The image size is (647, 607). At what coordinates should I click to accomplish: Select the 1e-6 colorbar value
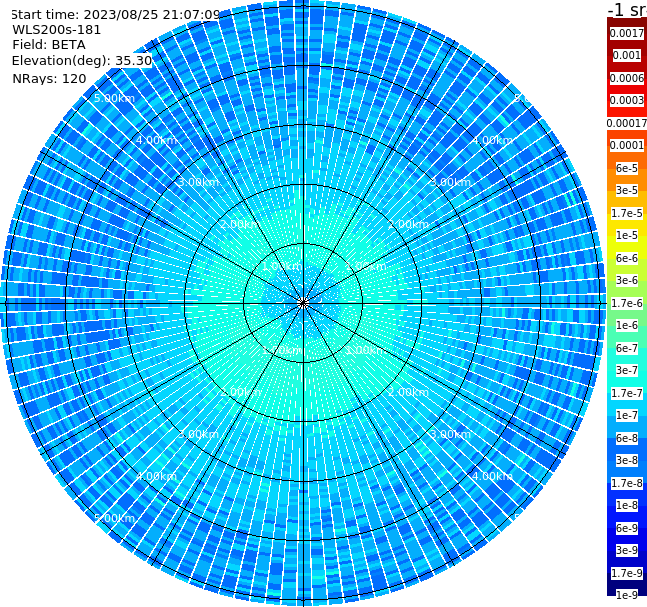pyautogui.click(x=627, y=325)
